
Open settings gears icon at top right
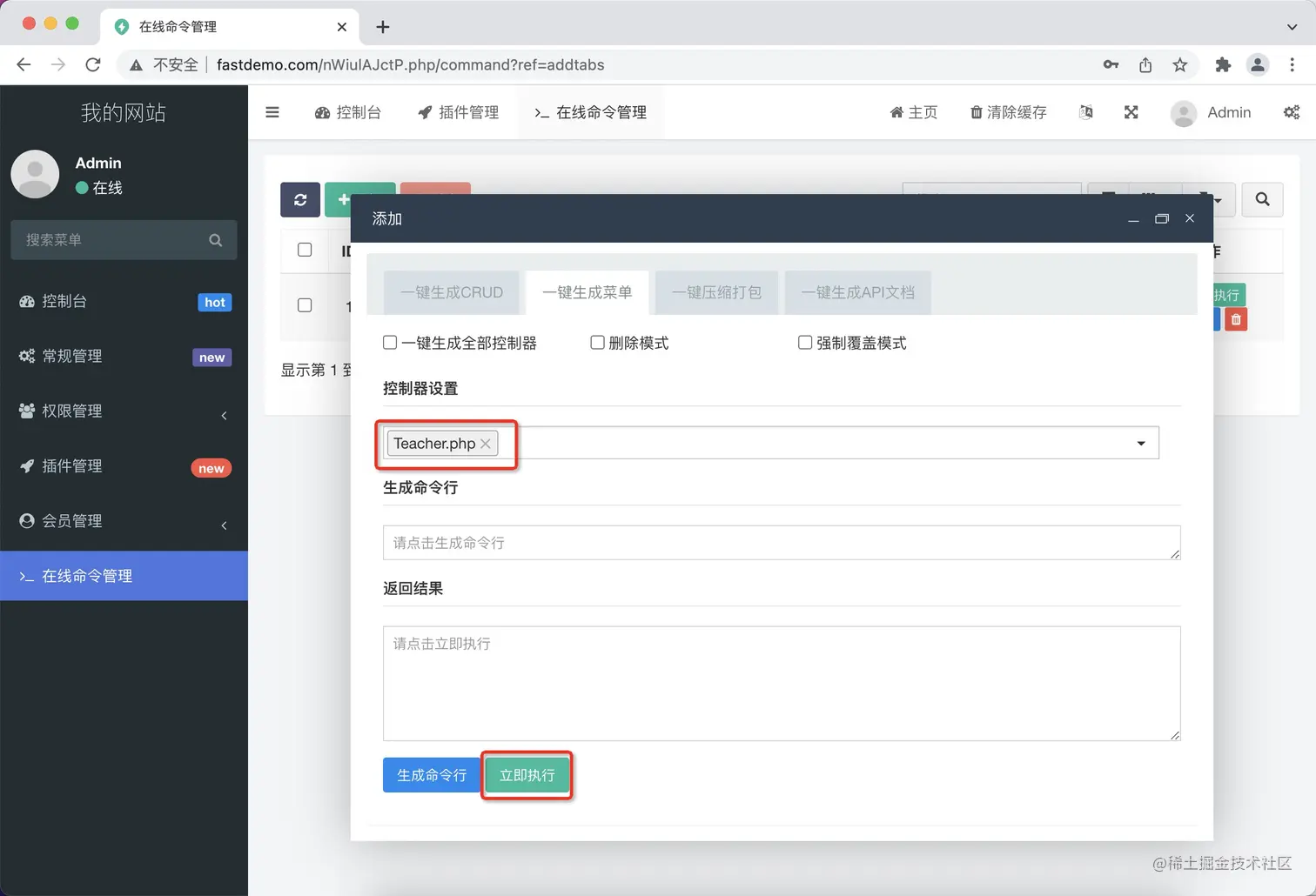tap(1292, 112)
